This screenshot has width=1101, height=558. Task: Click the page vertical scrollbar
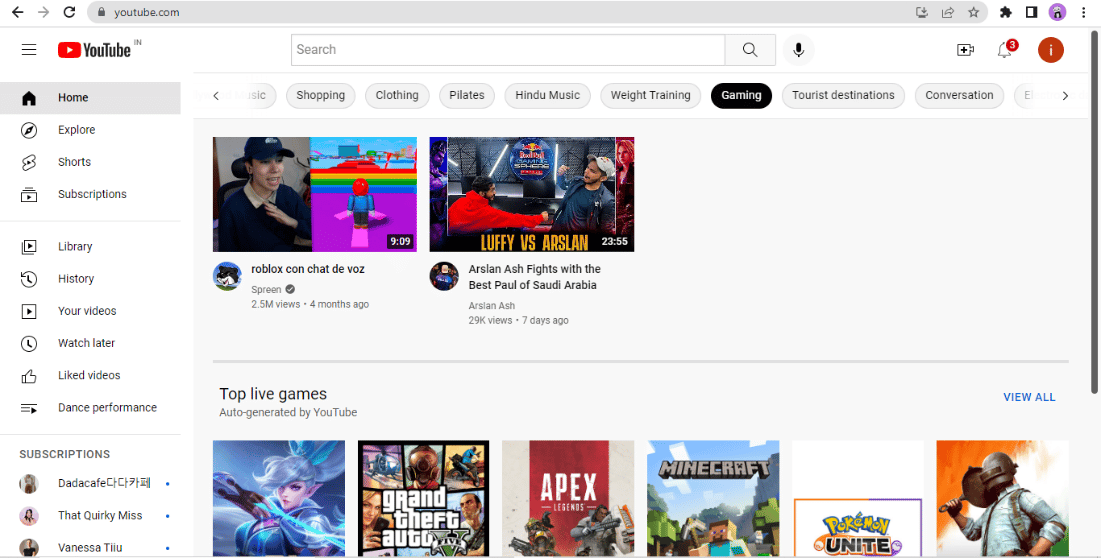(1095, 211)
